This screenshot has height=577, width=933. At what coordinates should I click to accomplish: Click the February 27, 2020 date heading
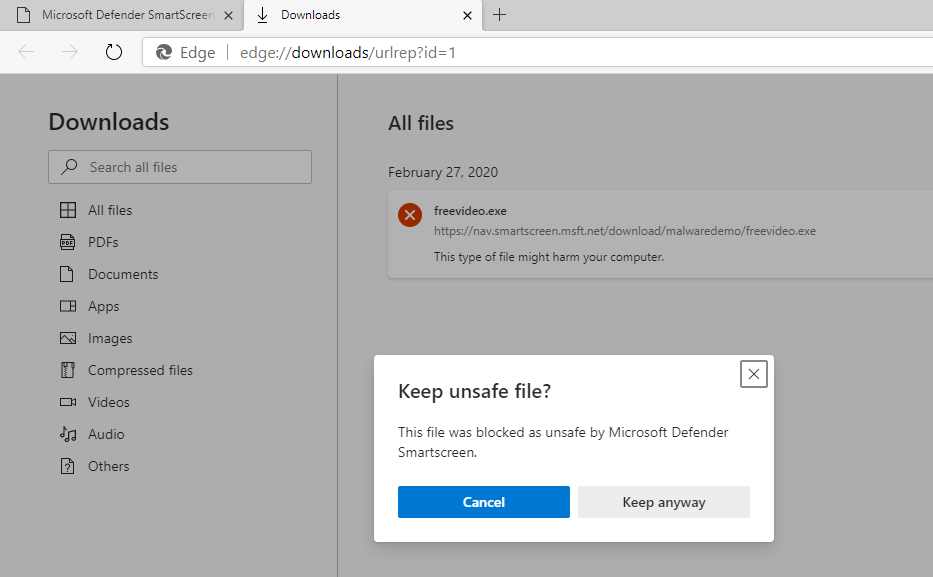point(443,172)
